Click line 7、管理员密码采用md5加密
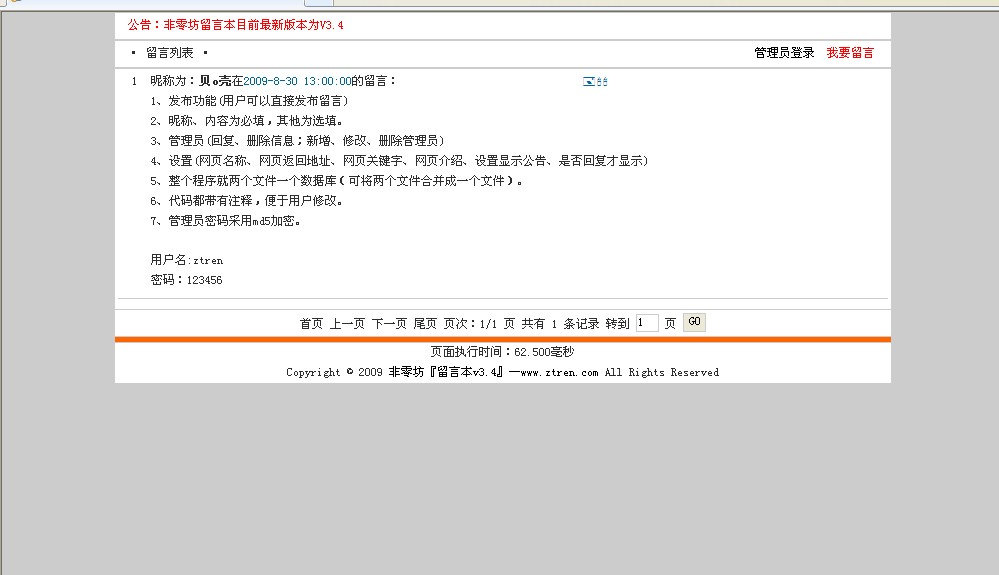The image size is (999, 575). (x=226, y=221)
